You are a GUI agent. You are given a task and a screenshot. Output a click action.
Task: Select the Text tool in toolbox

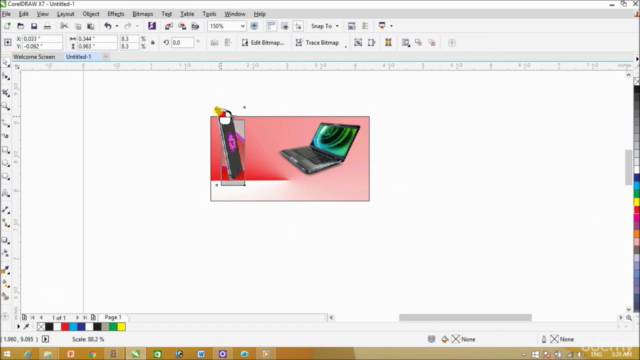[x=6, y=193]
